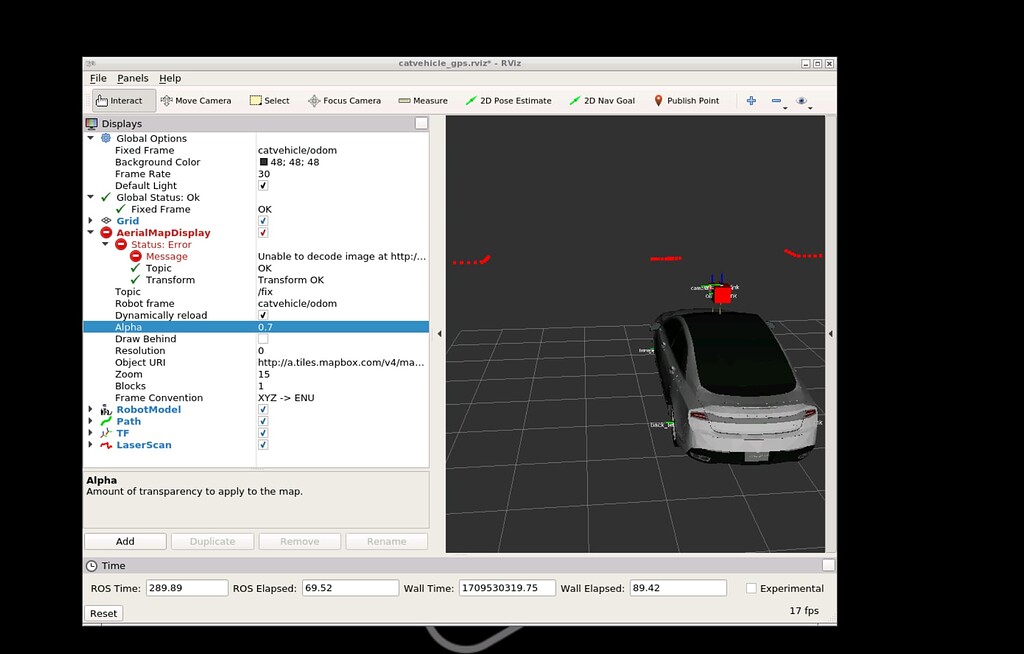Viewport: 1024px width, 654px height.
Task: Toggle the Grid display checkbox
Action: tap(263, 221)
